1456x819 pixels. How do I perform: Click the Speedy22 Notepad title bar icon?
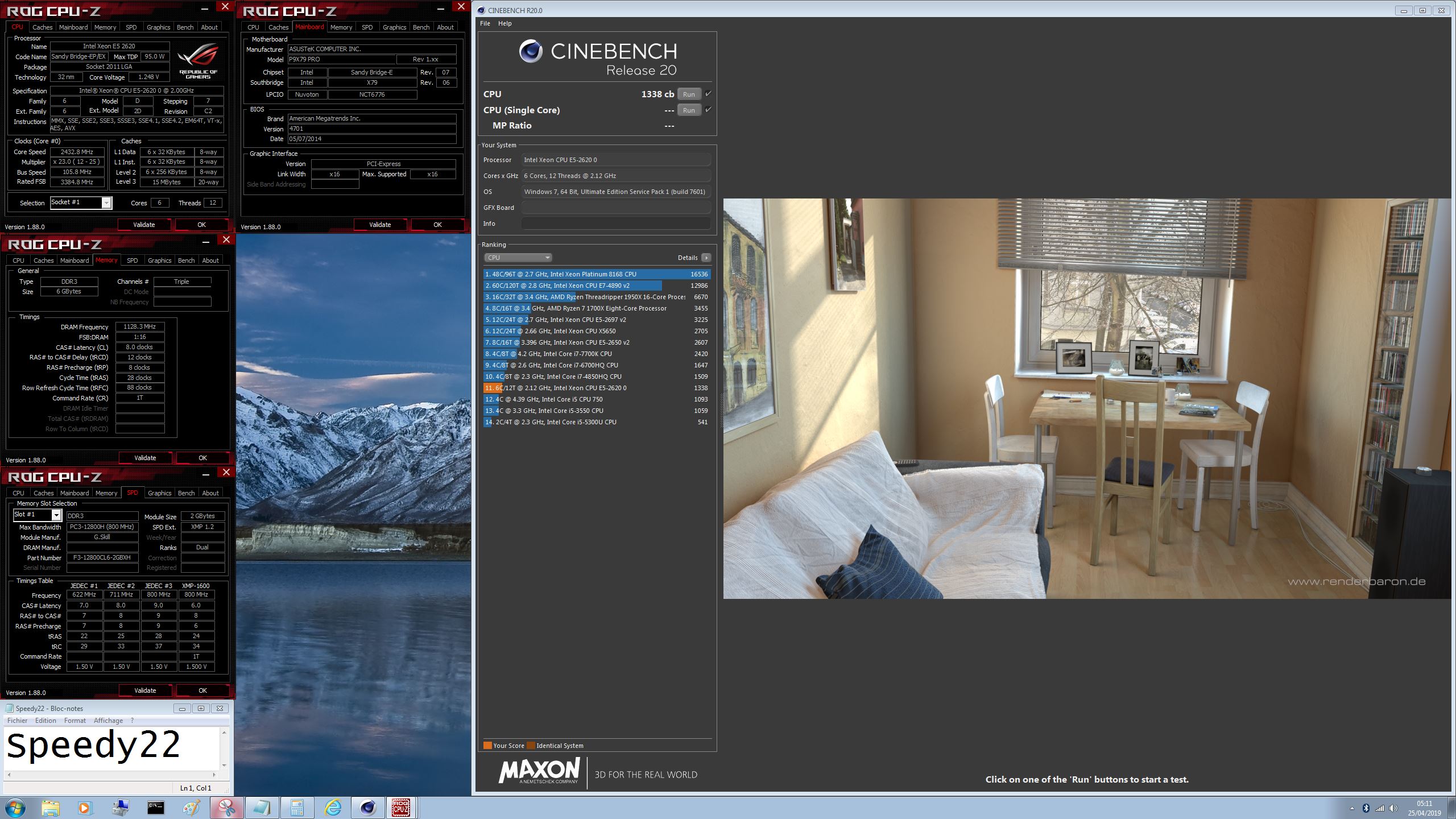point(9,708)
